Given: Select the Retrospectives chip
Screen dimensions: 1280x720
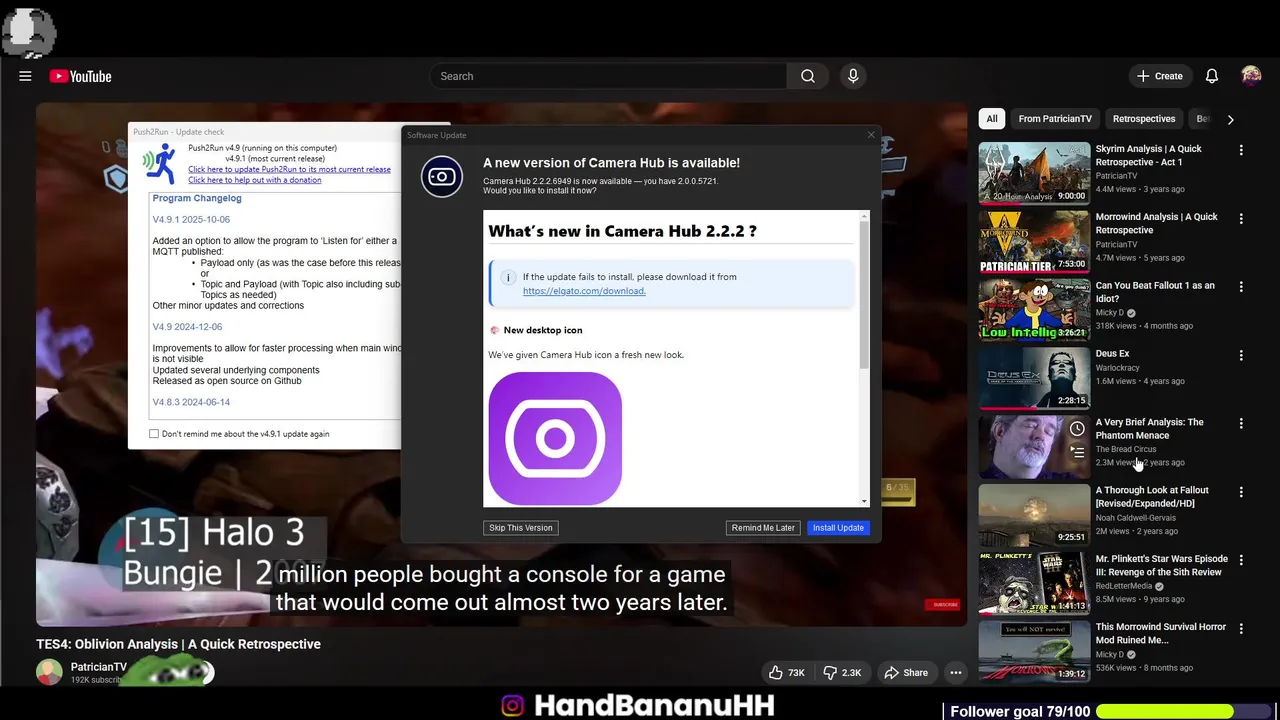Looking at the screenshot, I should [x=1144, y=119].
